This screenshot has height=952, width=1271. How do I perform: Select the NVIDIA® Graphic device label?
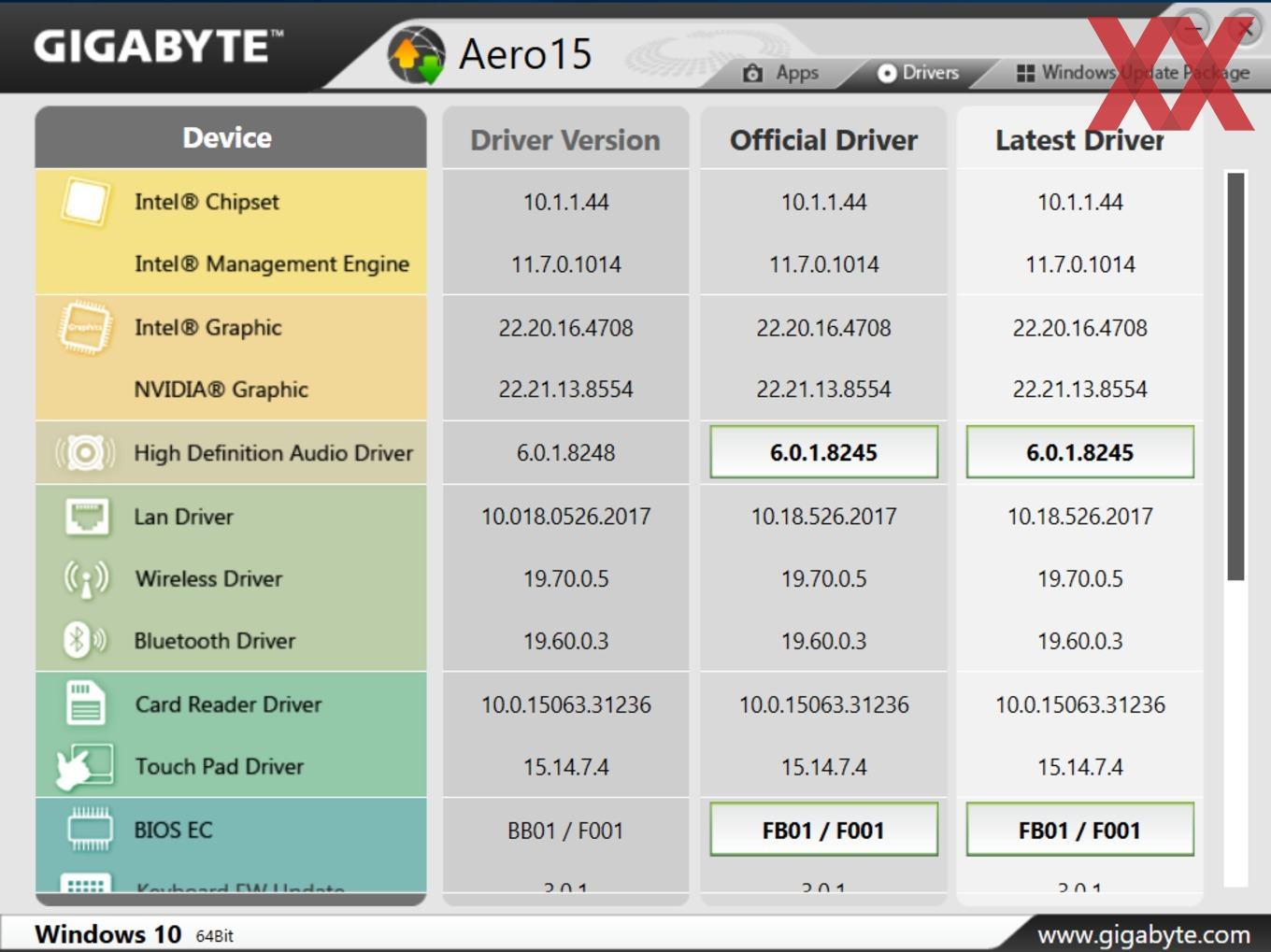click(x=221, y=390)
